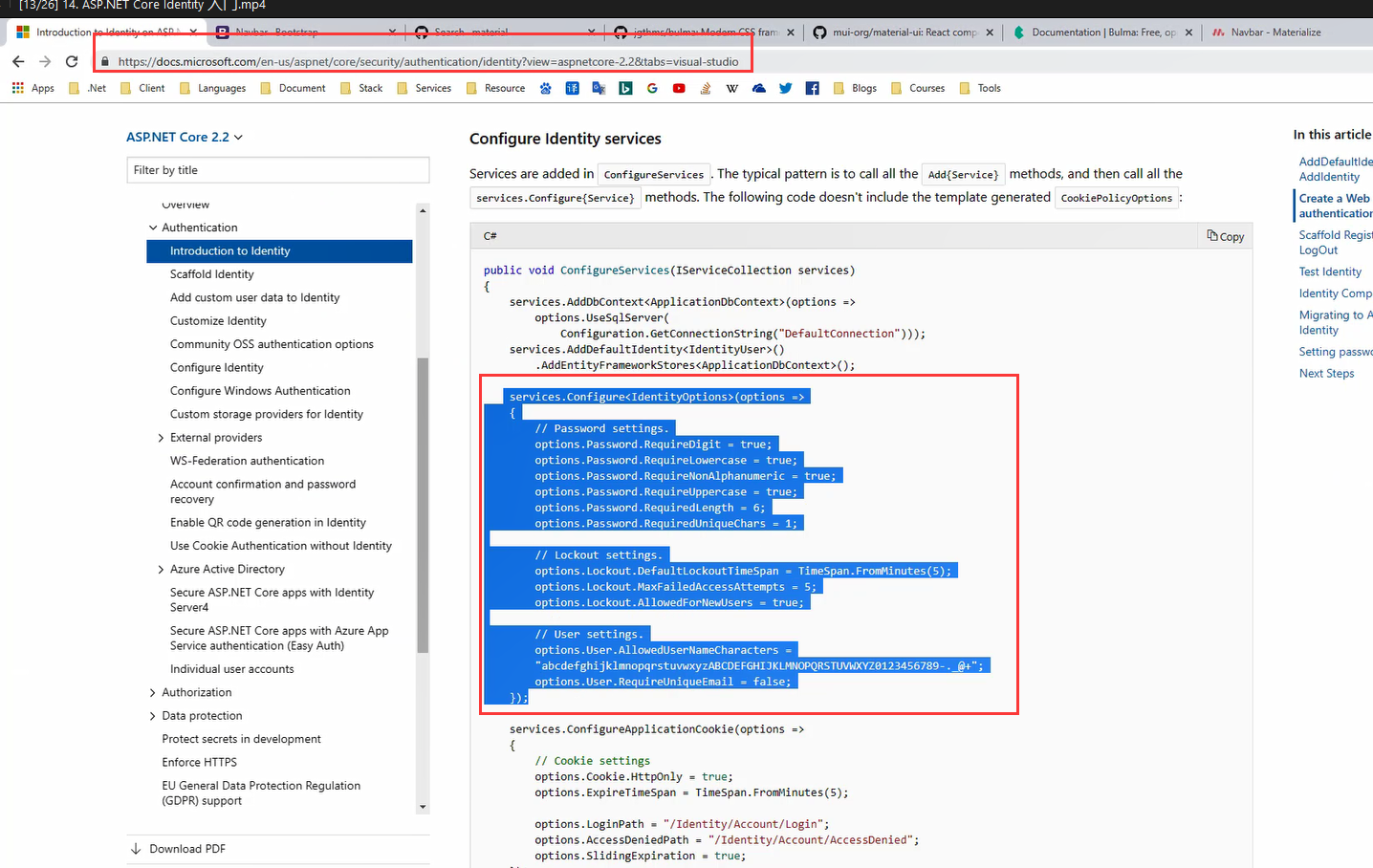Open the Stack Overflow bookmark icon
Screen dimensions: 1373x868
tap(706, 88)
